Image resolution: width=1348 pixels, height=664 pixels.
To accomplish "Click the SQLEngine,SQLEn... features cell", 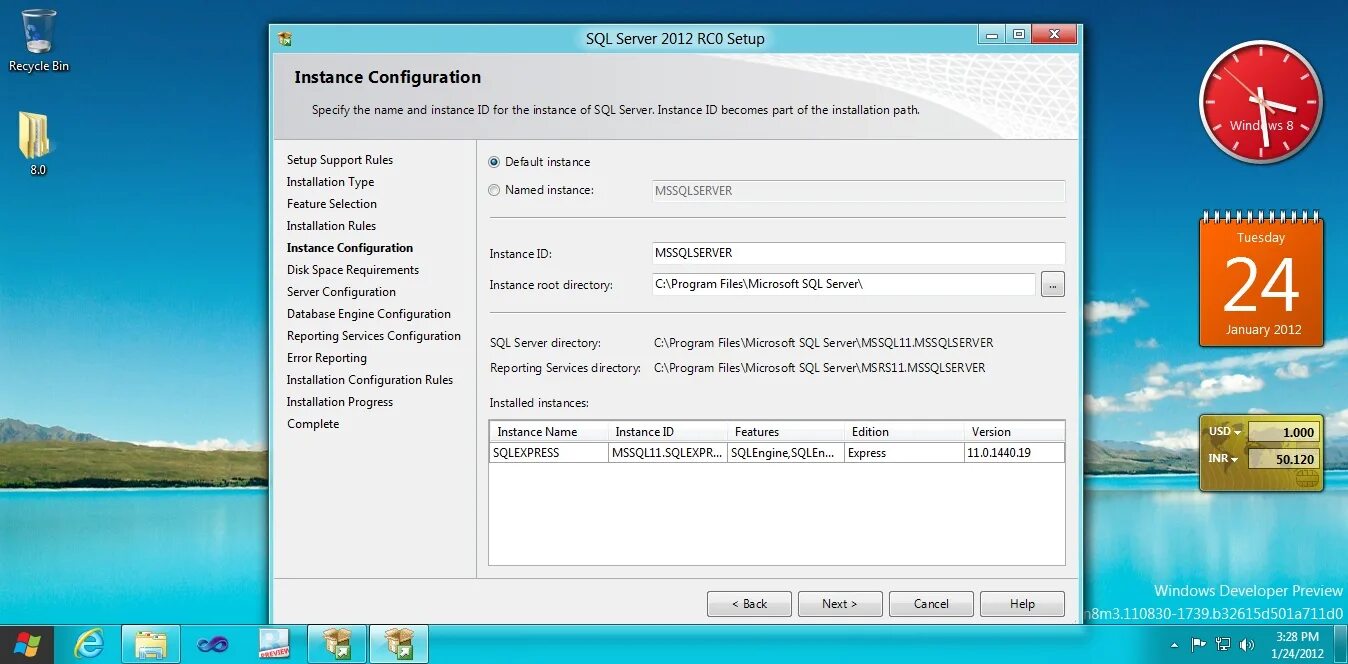I will click(785, 453).
